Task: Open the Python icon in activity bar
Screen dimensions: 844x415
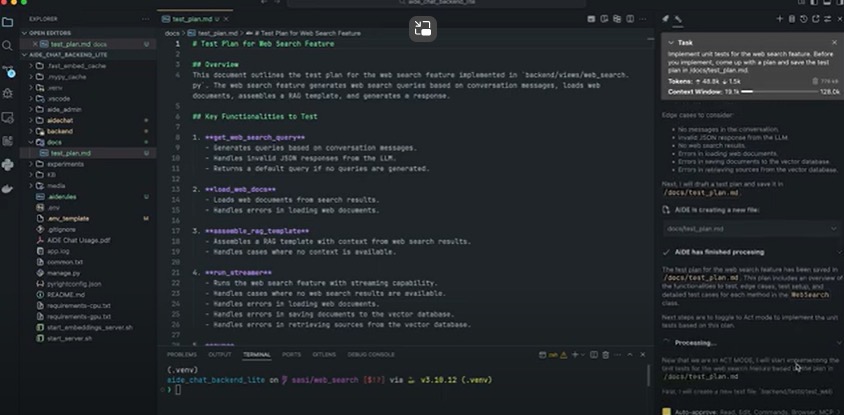Action: click(x=8, y=164)
